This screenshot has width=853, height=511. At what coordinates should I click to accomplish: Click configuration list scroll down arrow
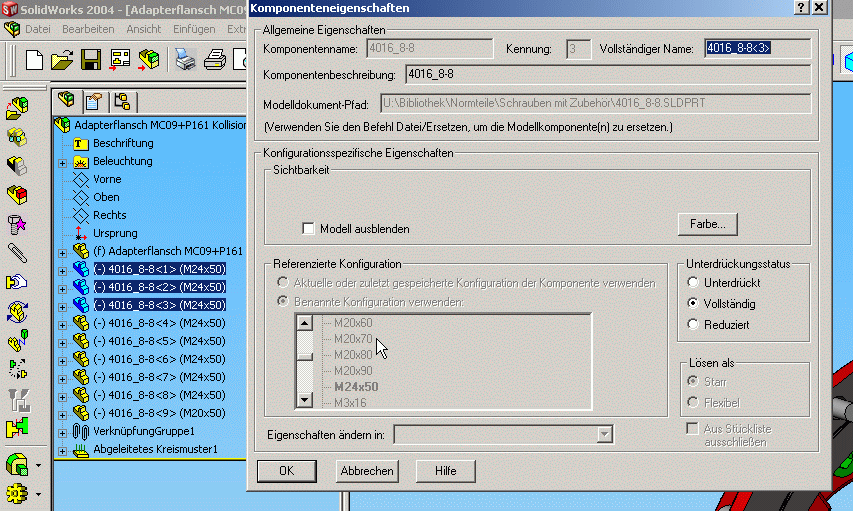305,400
